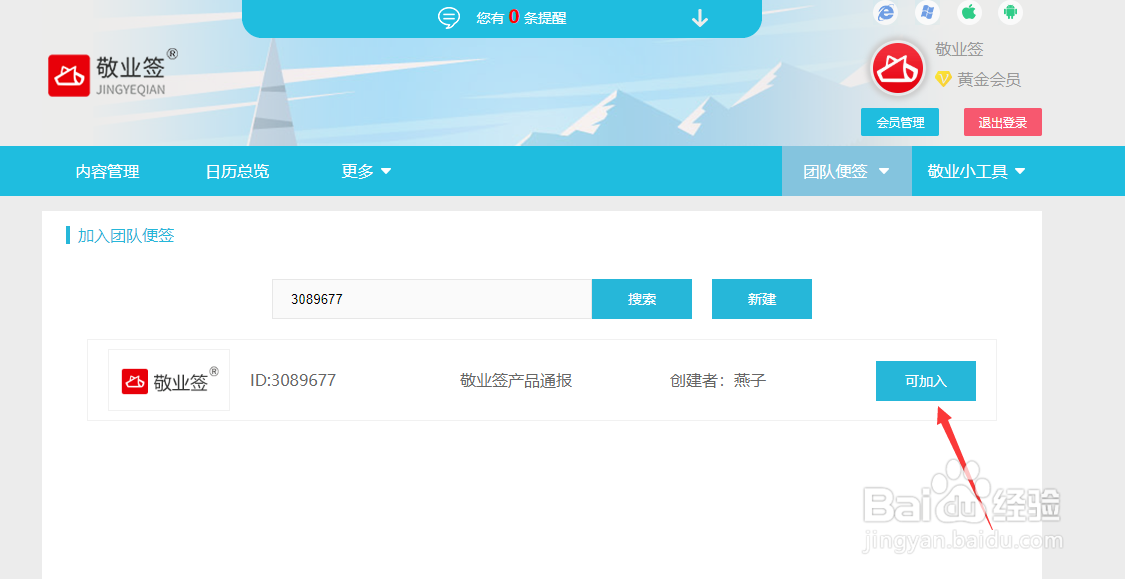
Task: Click the 敬业签 username text
Action: (x=959, y=50)
